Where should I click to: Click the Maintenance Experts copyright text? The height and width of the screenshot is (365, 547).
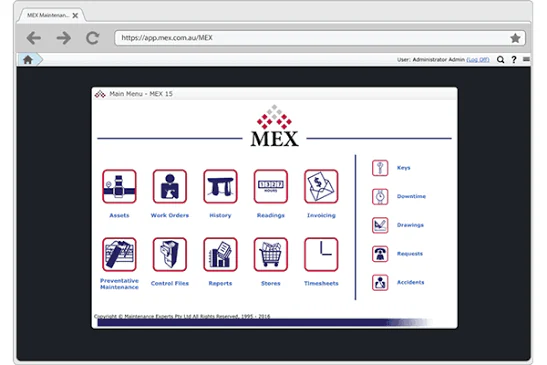(x=182, y=316)
